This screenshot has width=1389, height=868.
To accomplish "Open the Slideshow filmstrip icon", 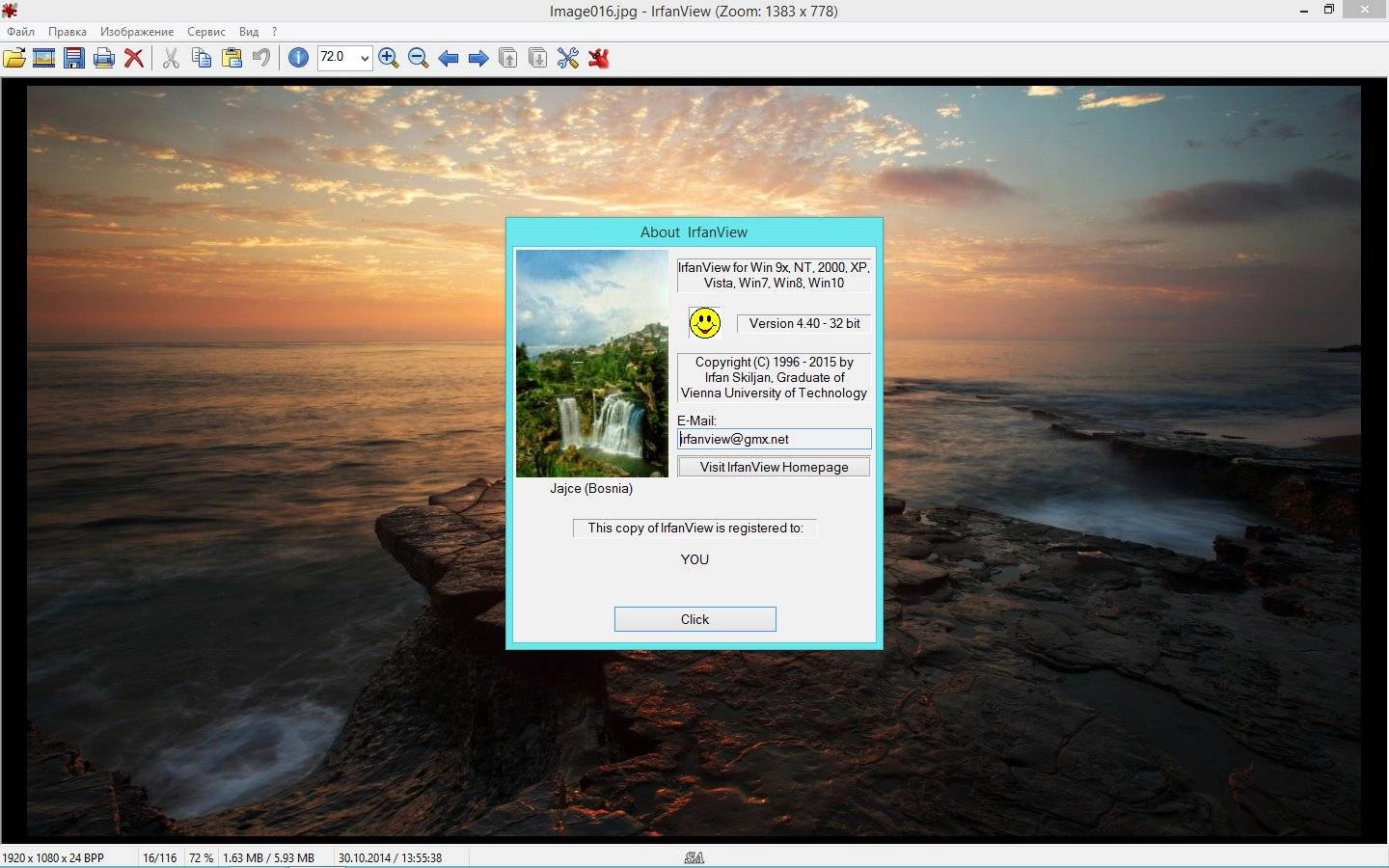I will click(x=43, y=58).
